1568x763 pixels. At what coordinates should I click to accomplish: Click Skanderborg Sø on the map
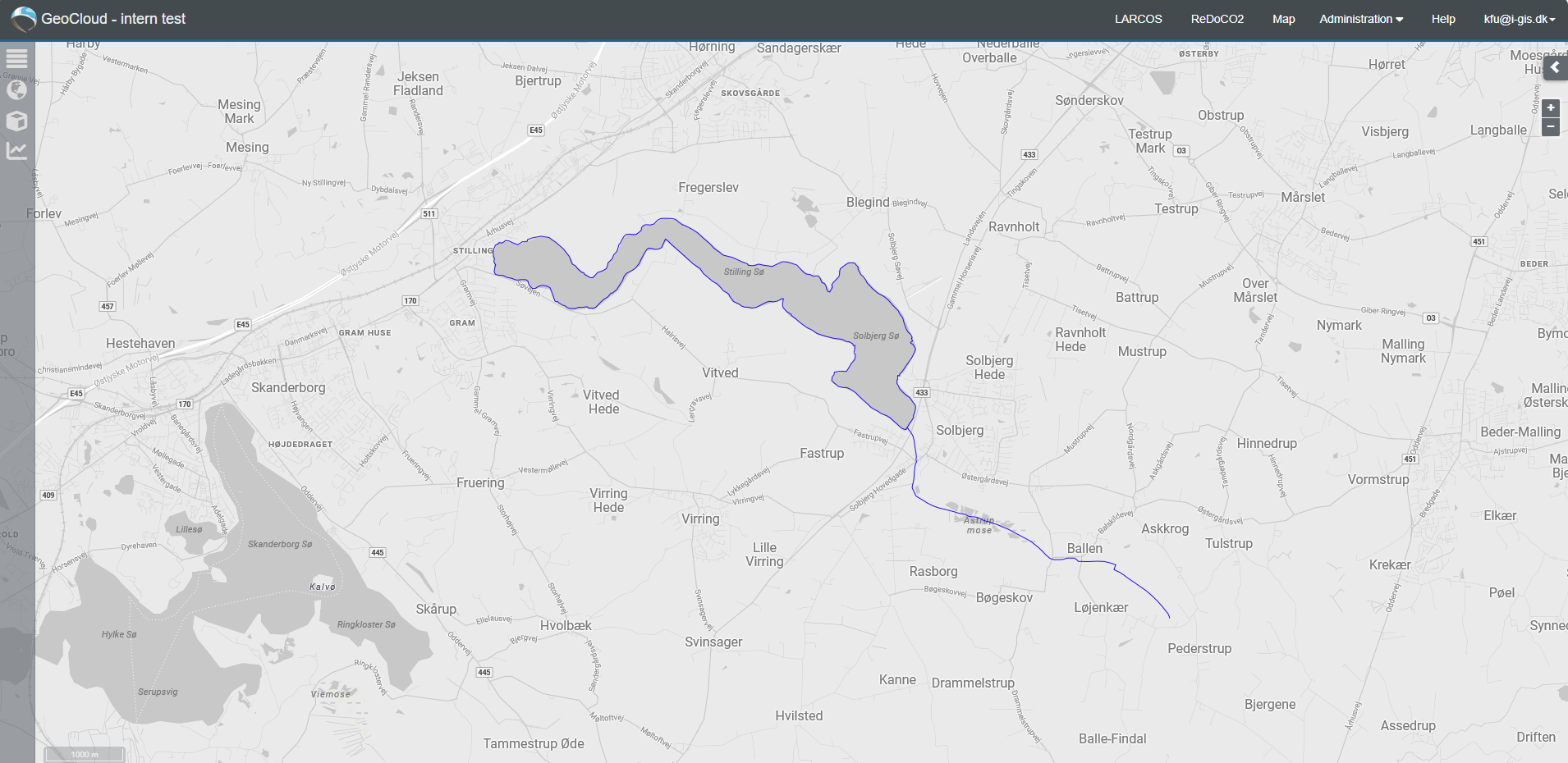pos(280,544)
